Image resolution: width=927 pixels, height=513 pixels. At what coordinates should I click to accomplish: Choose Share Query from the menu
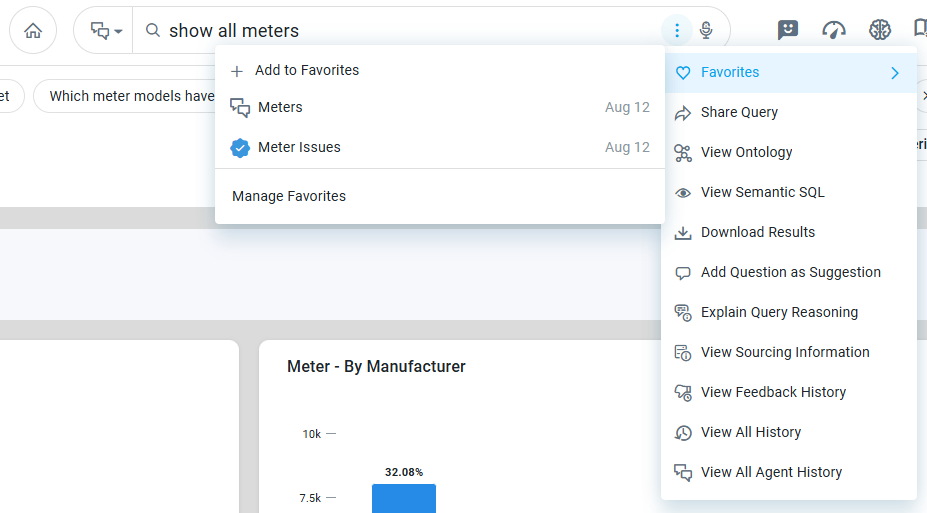[x=791, y=112]
